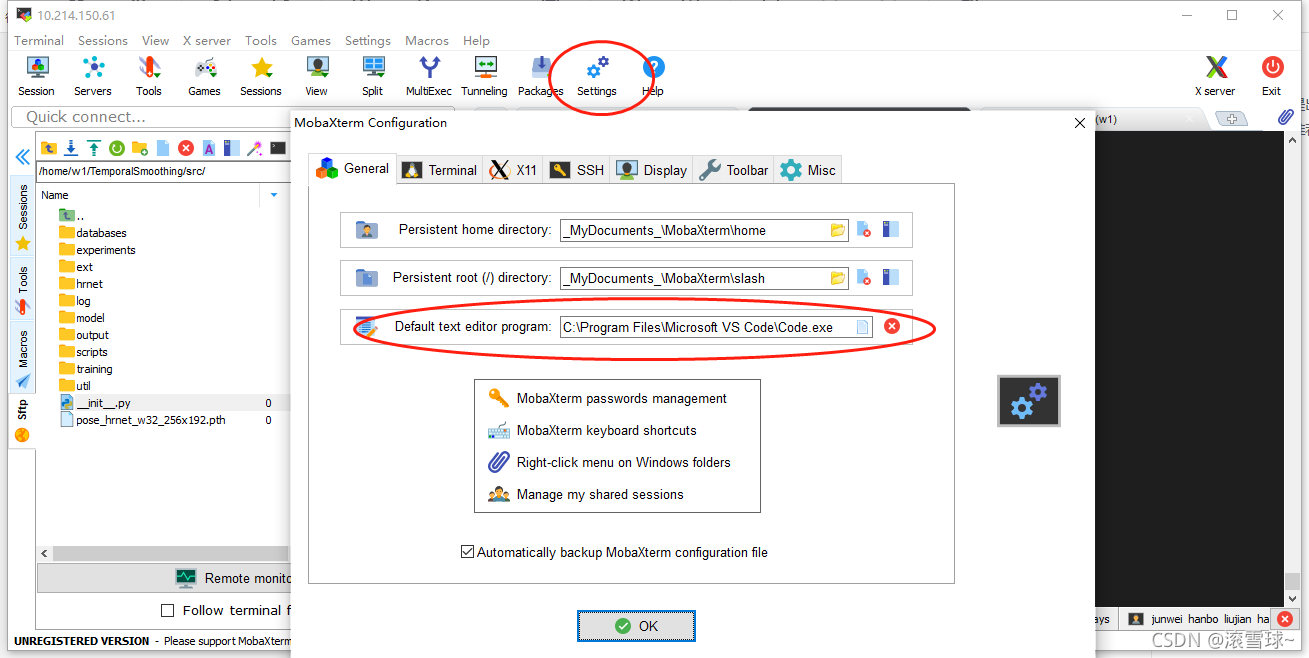
Task: Click the red delete icon in SFTP toolbar
Action: (186, 148)
